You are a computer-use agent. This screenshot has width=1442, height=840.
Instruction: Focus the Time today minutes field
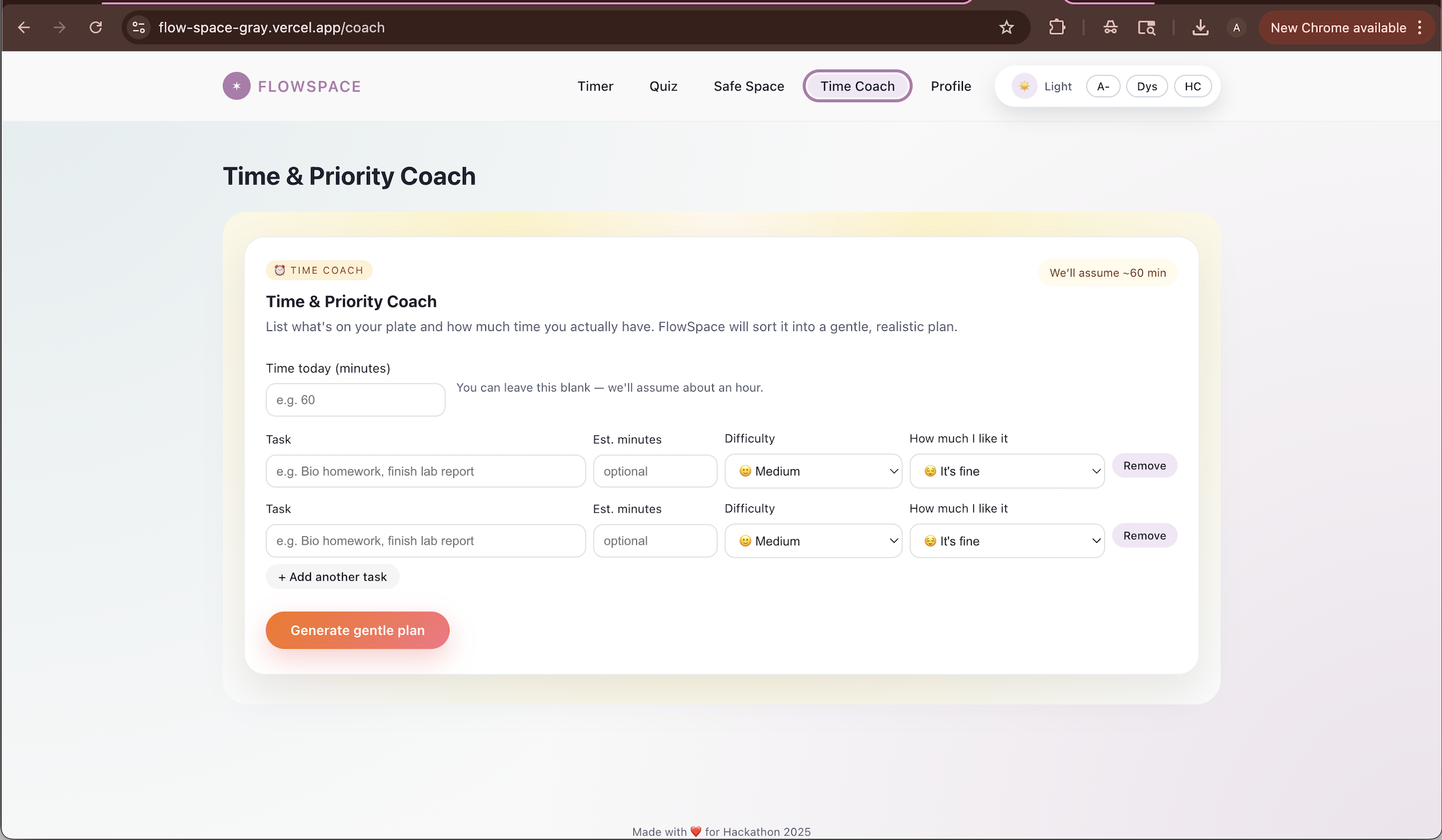[x=354, y=400]
